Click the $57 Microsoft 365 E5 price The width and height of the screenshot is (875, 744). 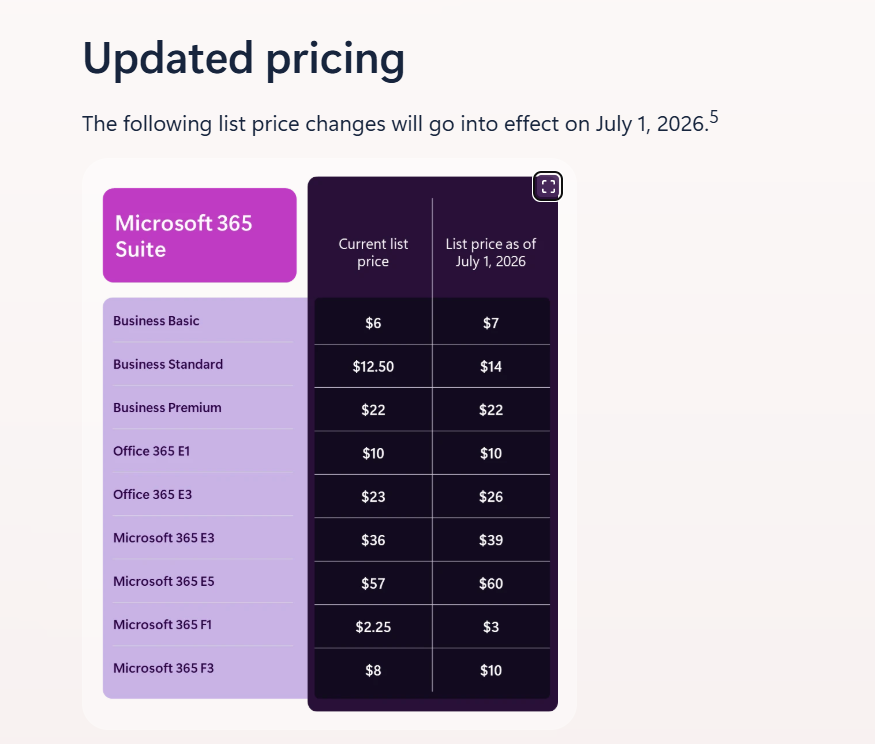click(x=372, y=583)
